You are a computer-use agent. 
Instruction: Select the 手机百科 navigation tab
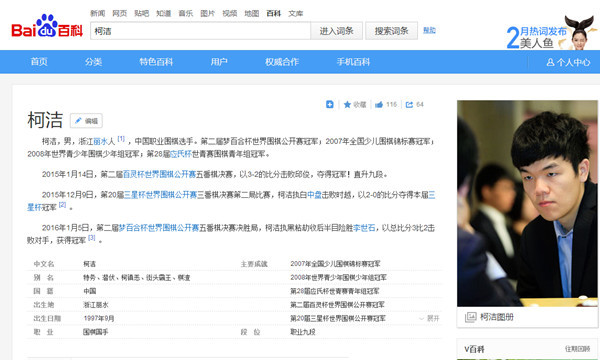353,62
